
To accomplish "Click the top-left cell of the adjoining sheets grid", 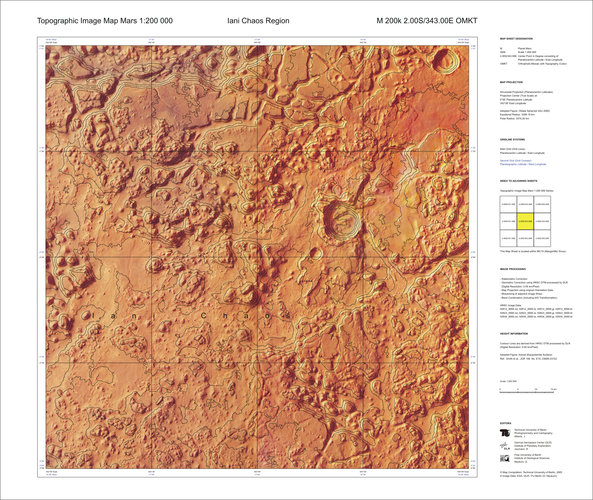I will [x=508, y=204].
